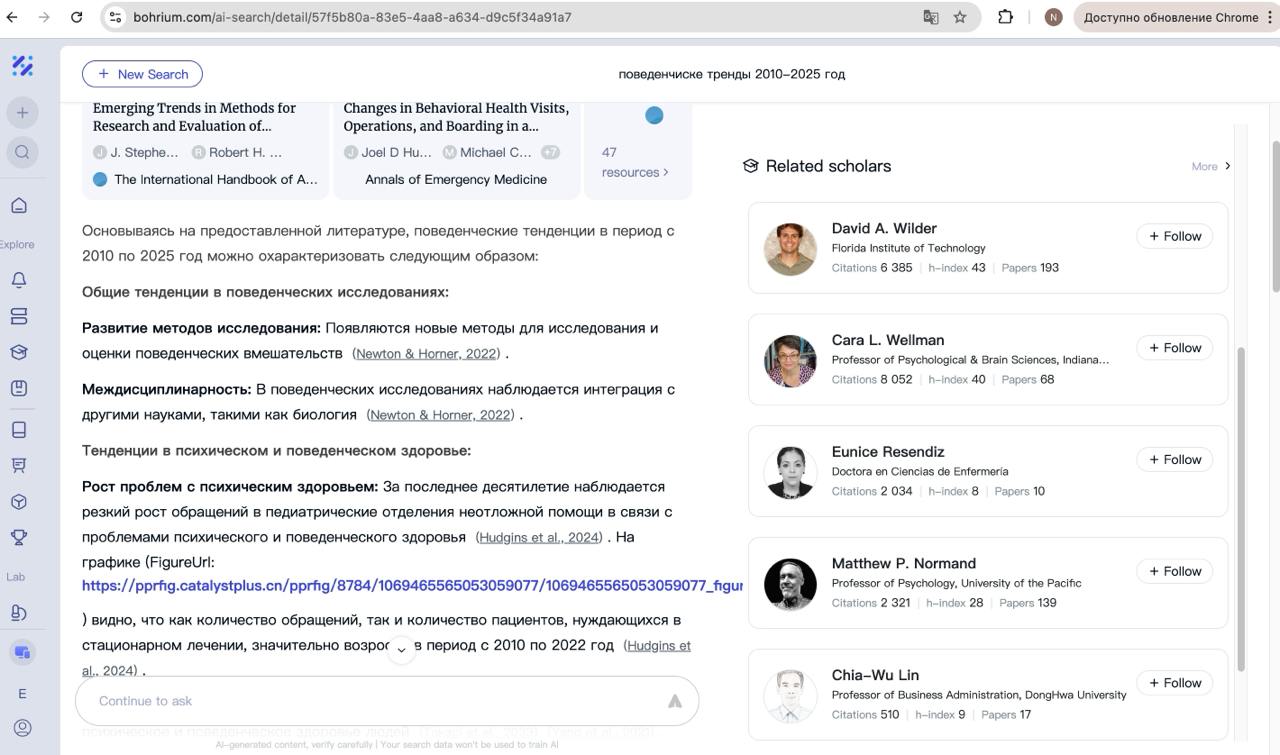Follow Cara L. Wellman

point(1174,348)
